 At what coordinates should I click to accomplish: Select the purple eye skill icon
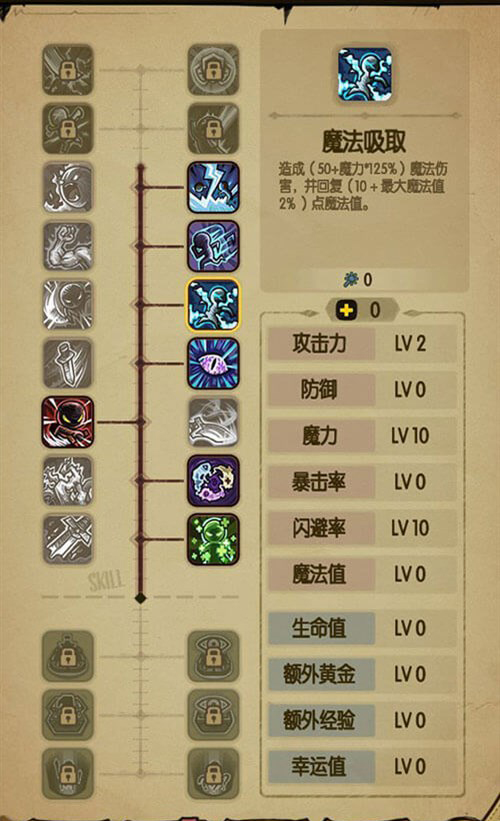[x=214, y=363]
